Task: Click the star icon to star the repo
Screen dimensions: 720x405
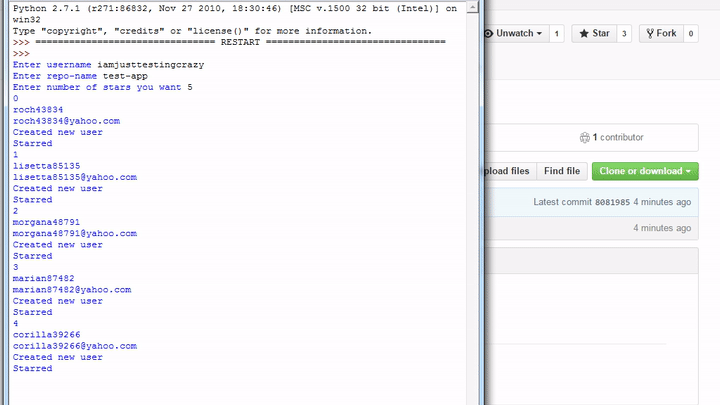Action: [585, 34]
